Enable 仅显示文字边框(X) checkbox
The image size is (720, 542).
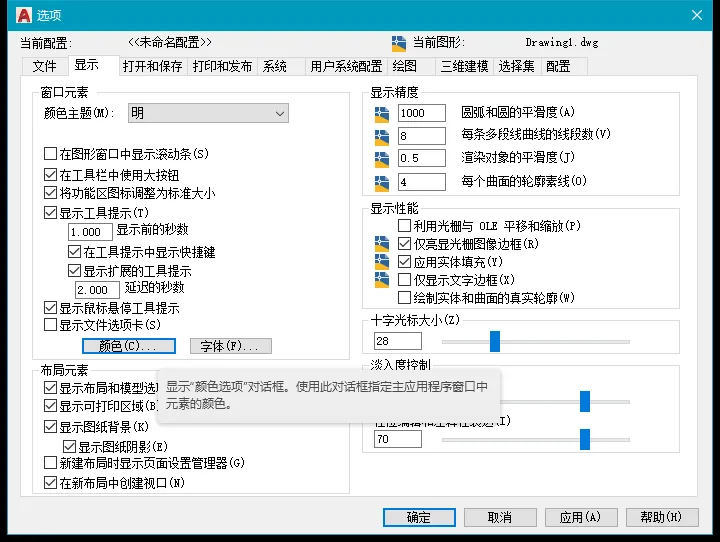tap(404, 280)
